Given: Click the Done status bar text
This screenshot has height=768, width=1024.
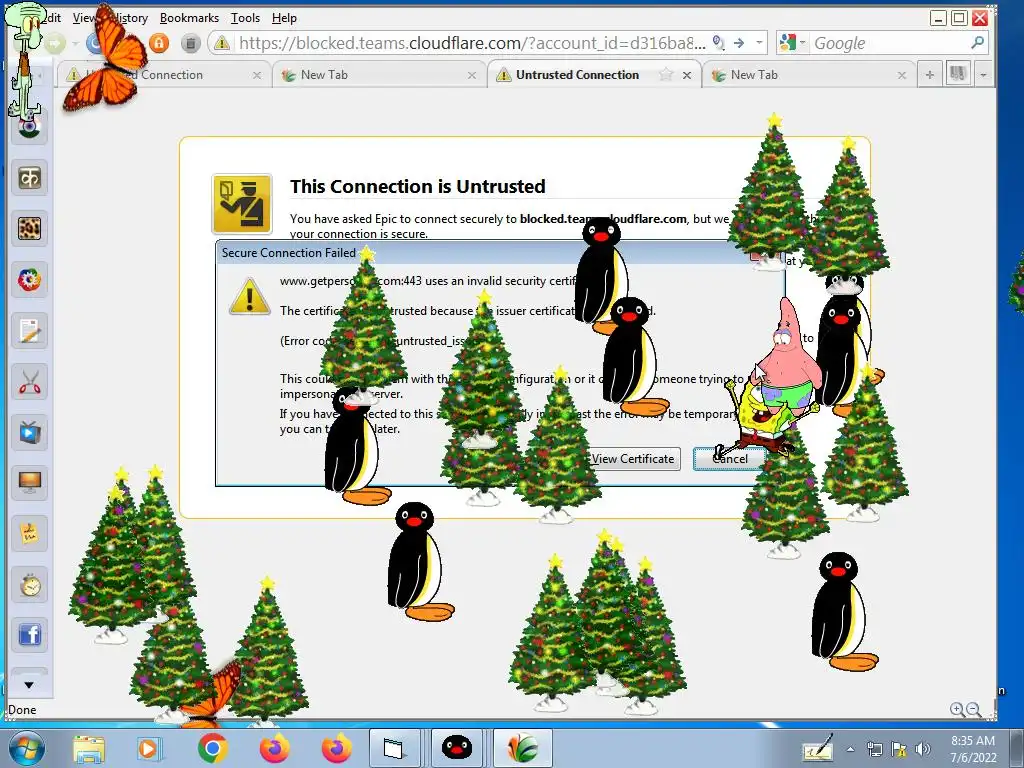Looking at the screenshot, I should [x=22, y=710].
